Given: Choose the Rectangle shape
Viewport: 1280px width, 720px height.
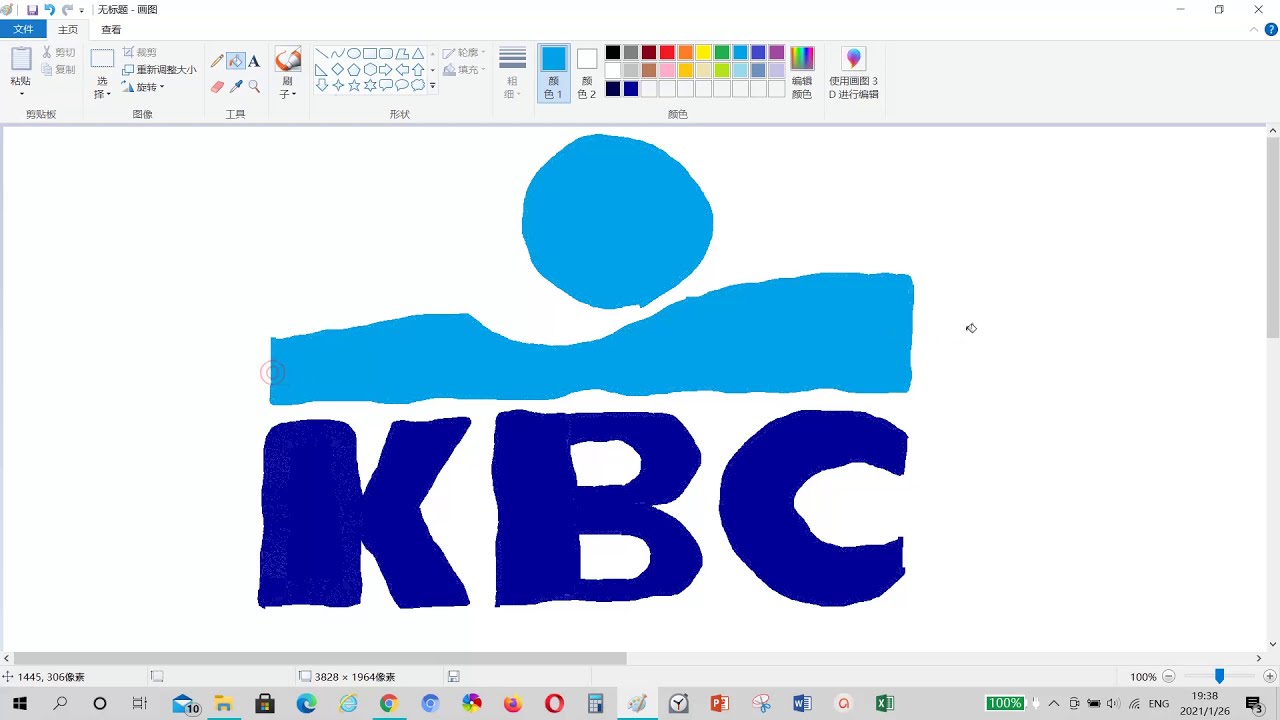Looking at the screenshot, I should tap(370, 54).
